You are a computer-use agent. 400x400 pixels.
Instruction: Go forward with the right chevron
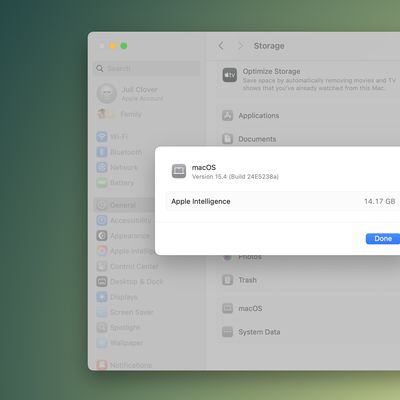240,46
